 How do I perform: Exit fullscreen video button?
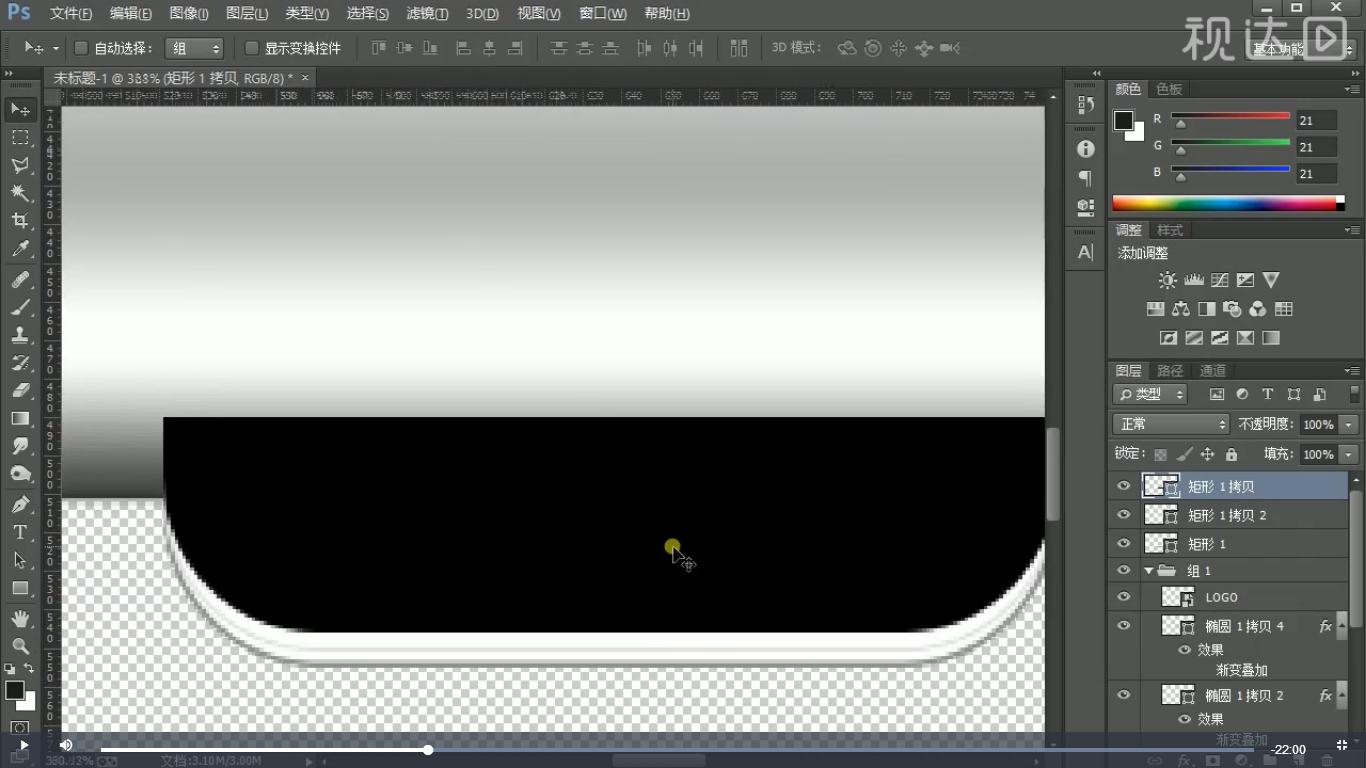pos(1341,745)
